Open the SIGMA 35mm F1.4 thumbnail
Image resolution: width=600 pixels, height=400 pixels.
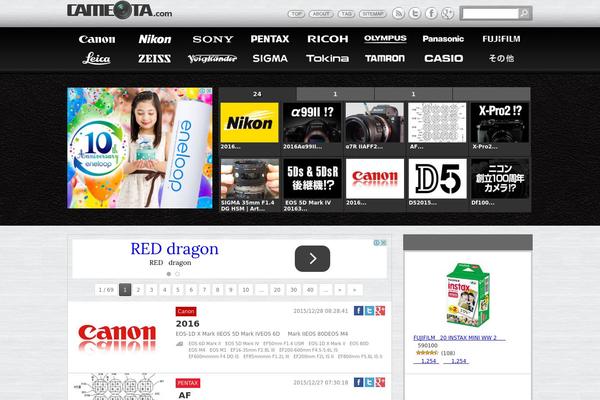pyautogui.click(x=249, y=179)
